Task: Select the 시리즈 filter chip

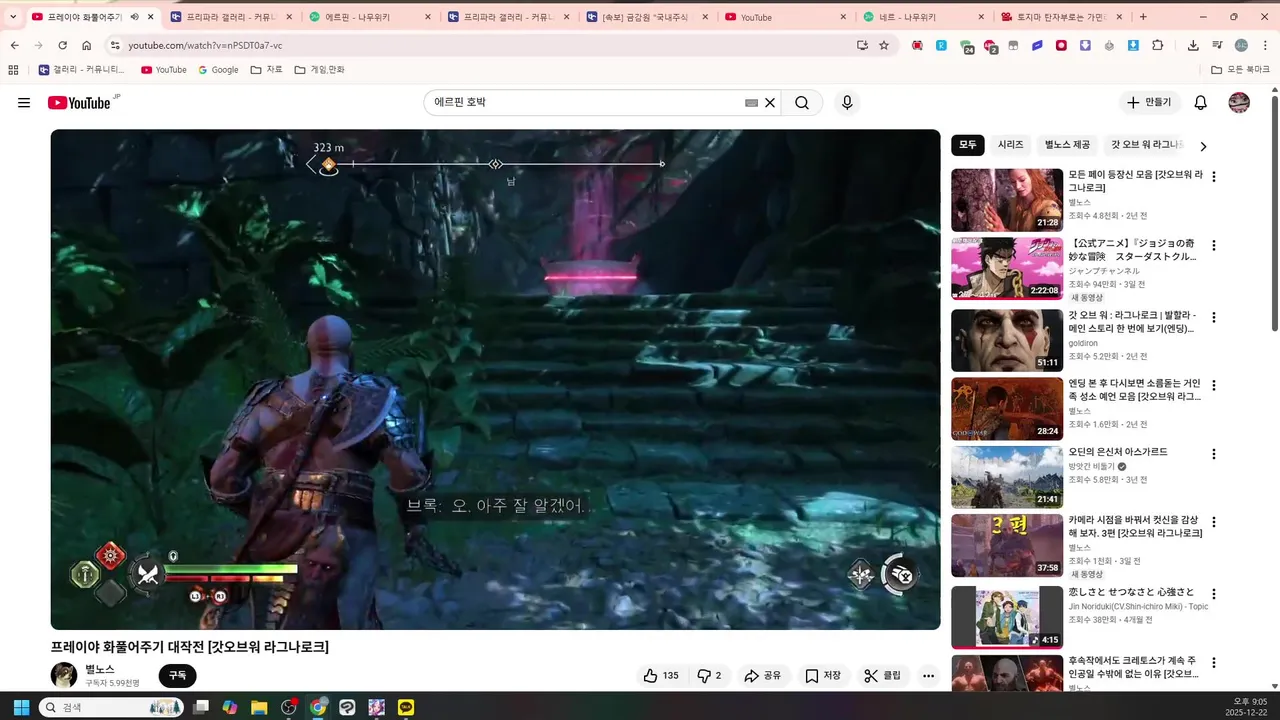Action: (x=1011, y=145)
